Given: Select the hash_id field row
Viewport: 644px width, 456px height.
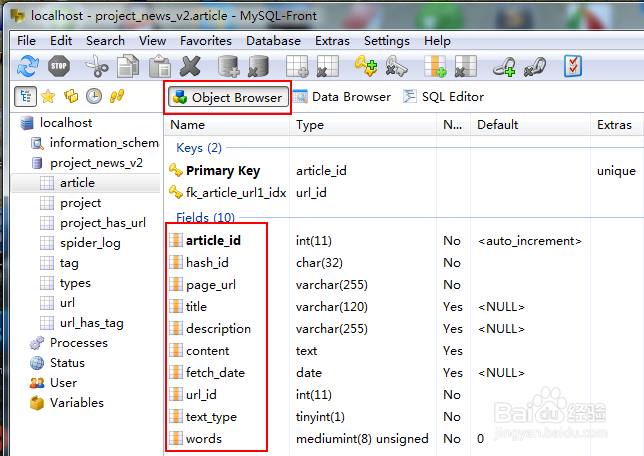Looking at the screenshot, I should tap(404, 263).
